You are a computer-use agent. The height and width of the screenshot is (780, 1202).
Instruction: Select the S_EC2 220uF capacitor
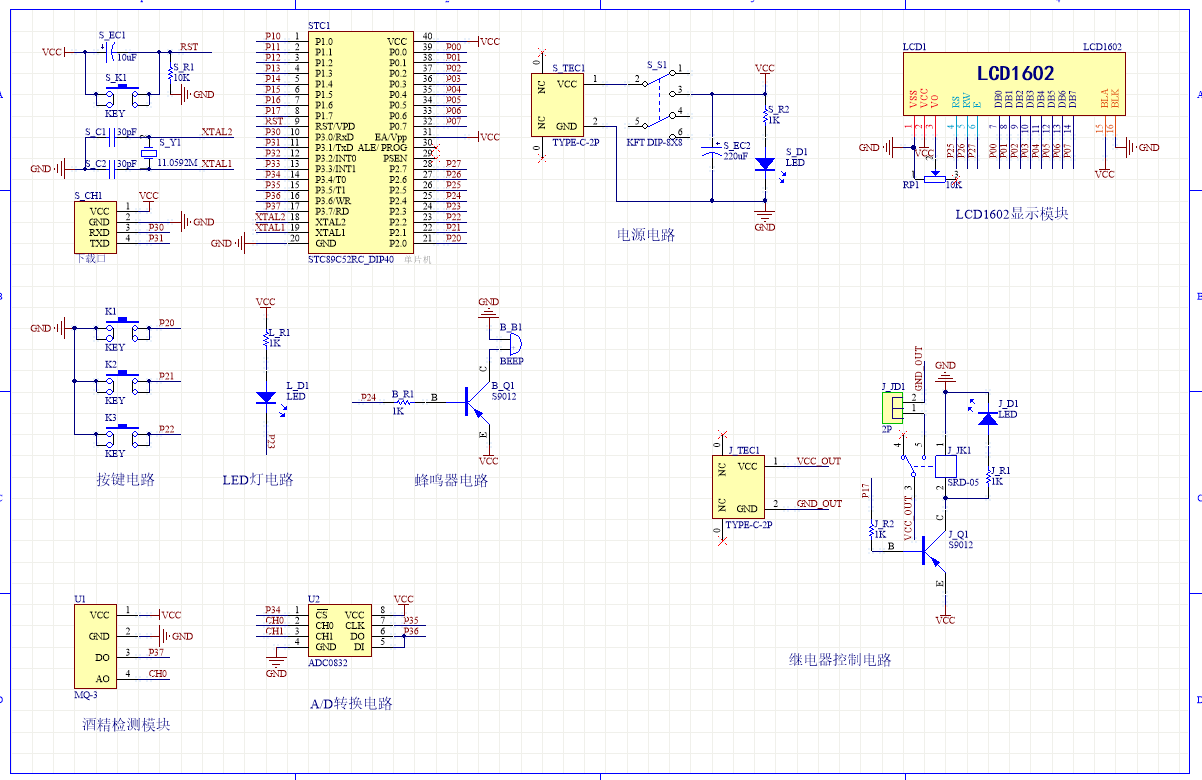pos(712,150)
